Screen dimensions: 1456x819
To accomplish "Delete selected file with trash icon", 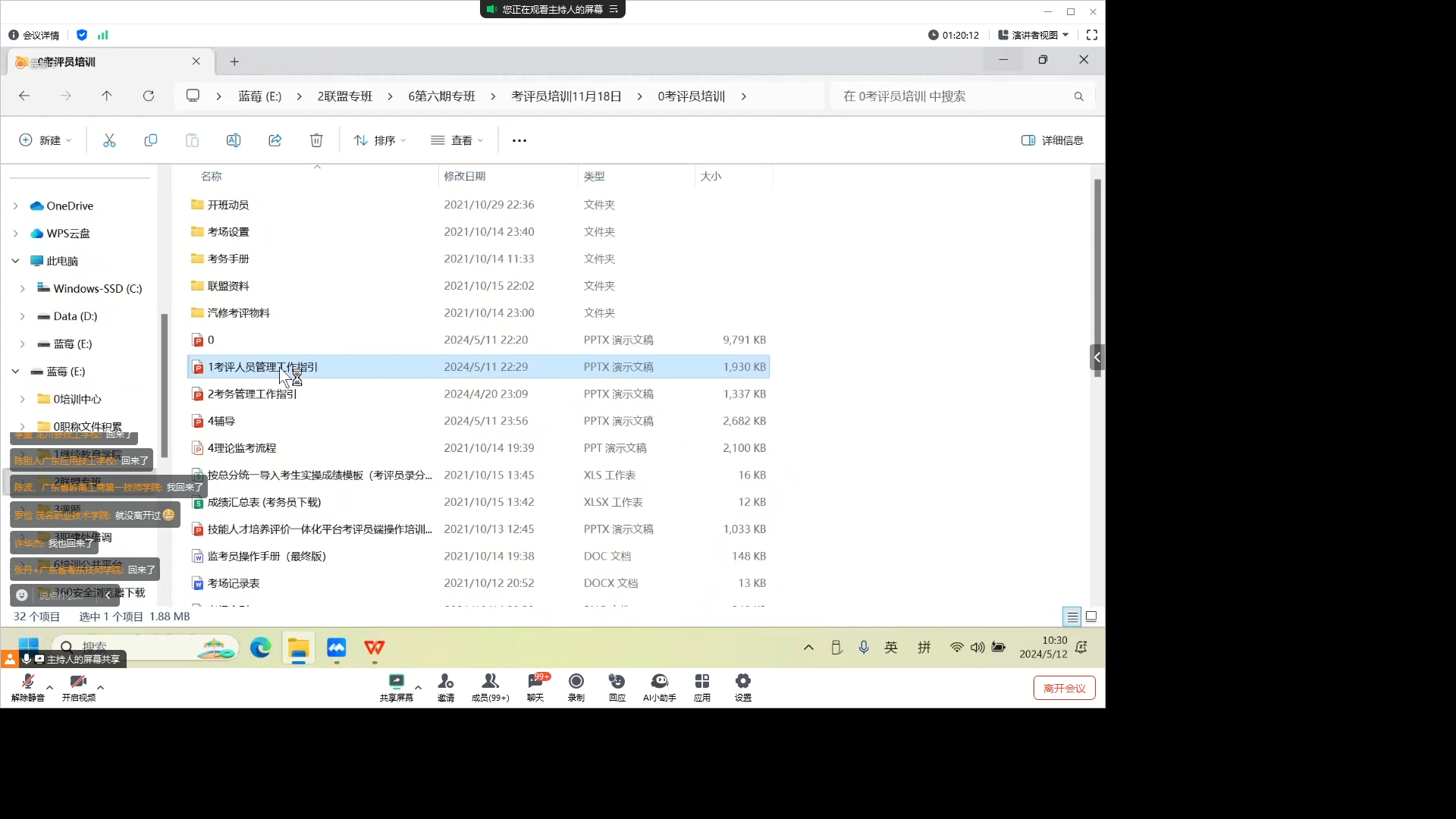I will (316, 140).
